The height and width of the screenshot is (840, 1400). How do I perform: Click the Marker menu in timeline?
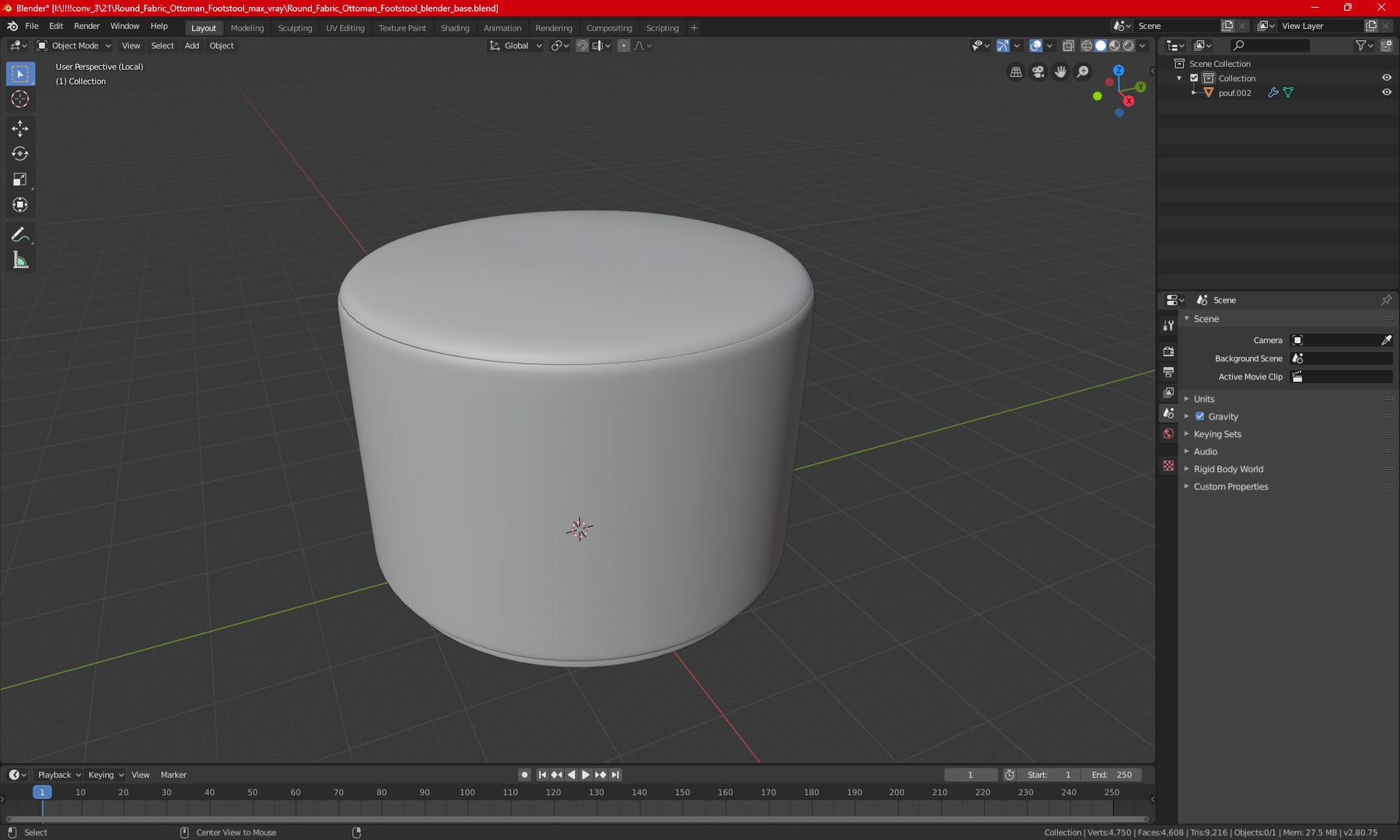tap(173, 775)
